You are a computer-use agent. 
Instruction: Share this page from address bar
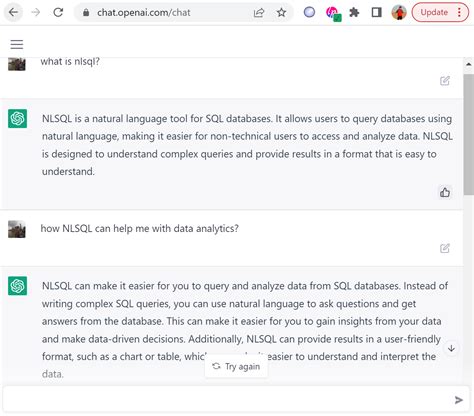coord(259,13)
